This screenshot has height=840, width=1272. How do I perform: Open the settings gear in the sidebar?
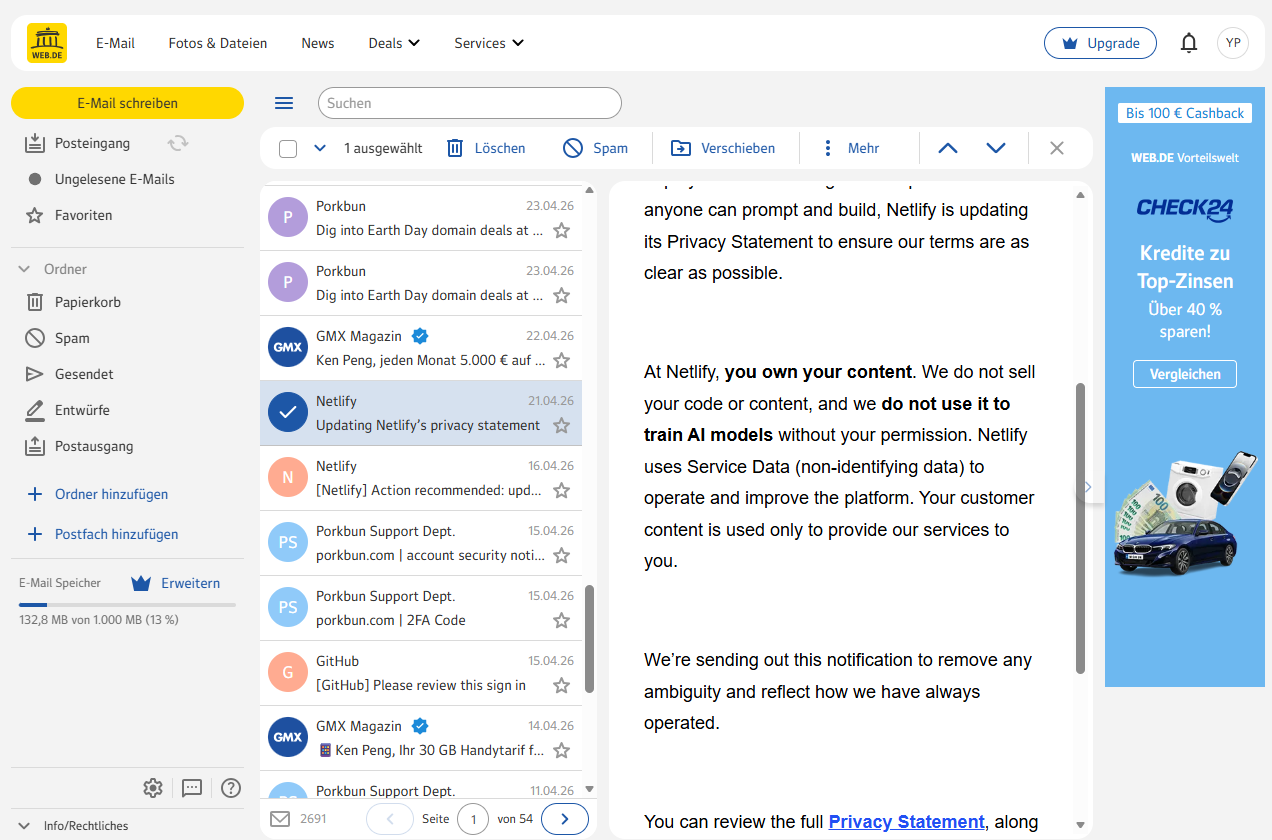pyautogui.click(x=153, y=788)
